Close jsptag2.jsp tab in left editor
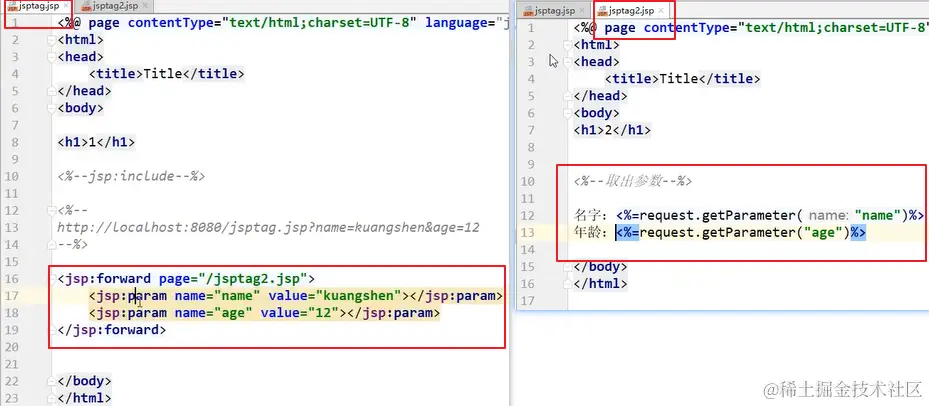This screenshot has height=406, width=929. pos(146,6)
